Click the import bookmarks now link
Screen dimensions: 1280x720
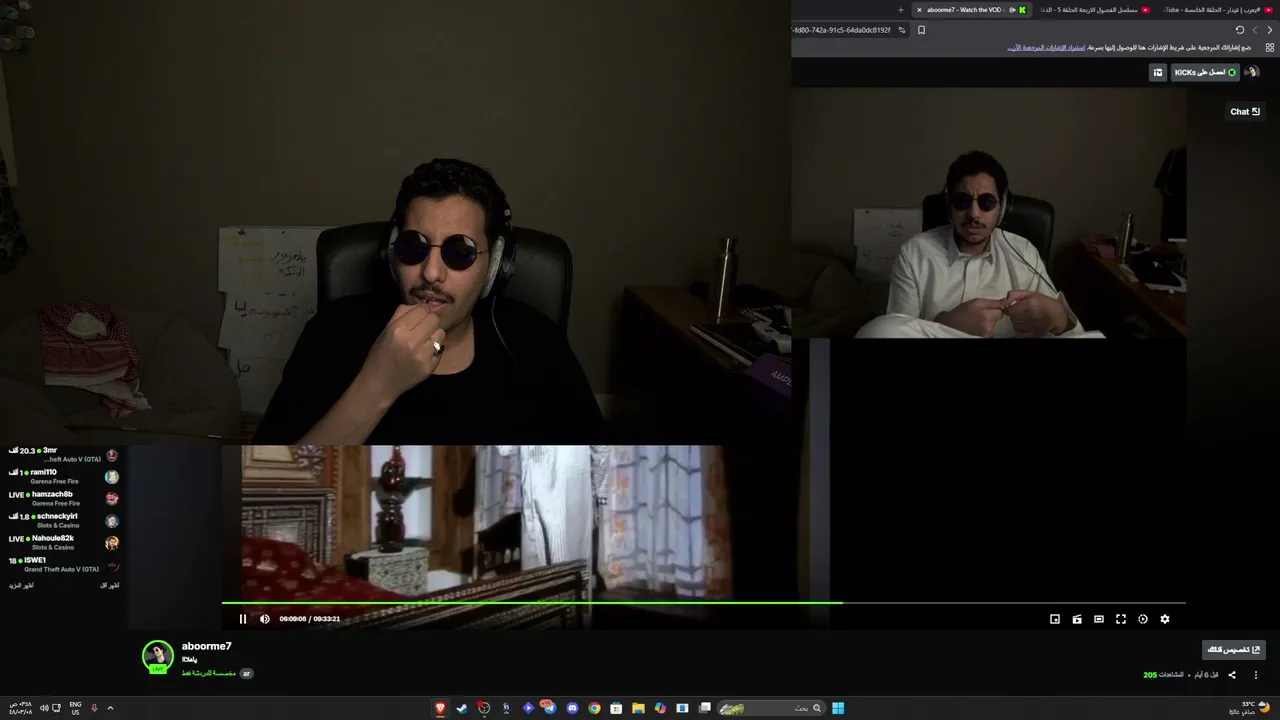pyautogui.click(x=1046, y=47)
